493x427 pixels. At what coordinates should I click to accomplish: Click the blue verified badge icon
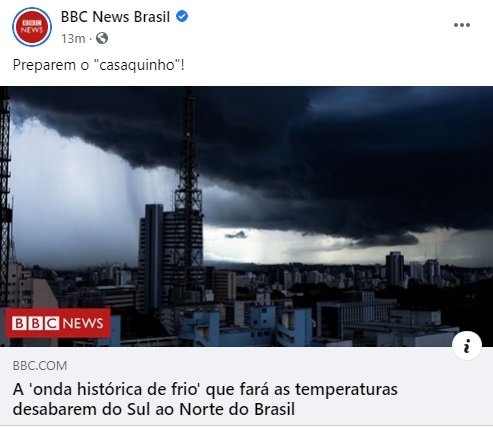182,16
